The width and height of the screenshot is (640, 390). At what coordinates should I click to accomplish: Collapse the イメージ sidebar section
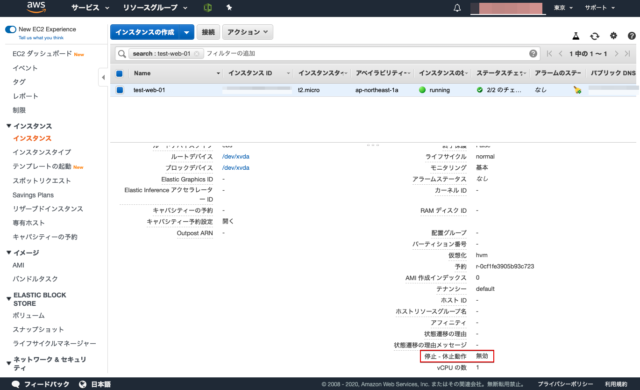9,253
